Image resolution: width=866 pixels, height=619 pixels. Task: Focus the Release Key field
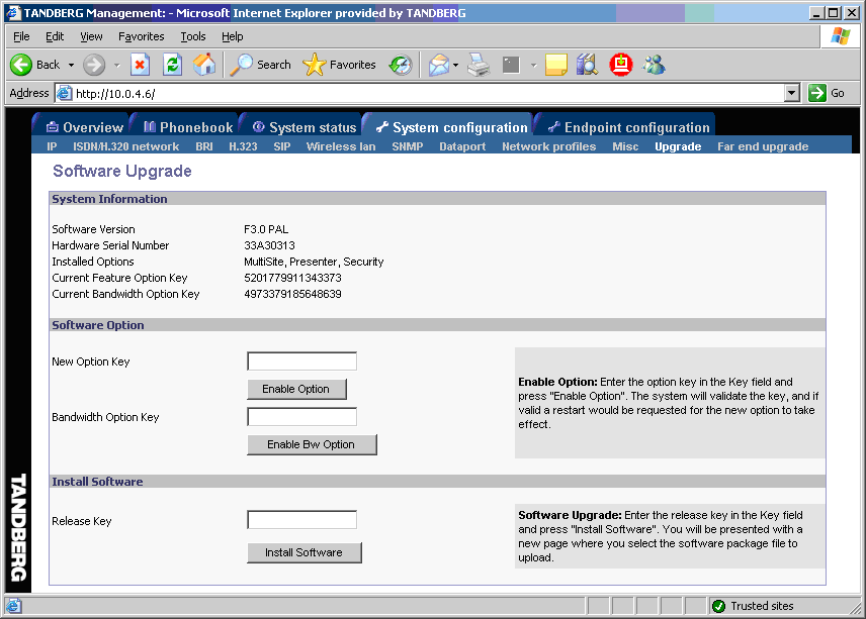coord(302,520)
